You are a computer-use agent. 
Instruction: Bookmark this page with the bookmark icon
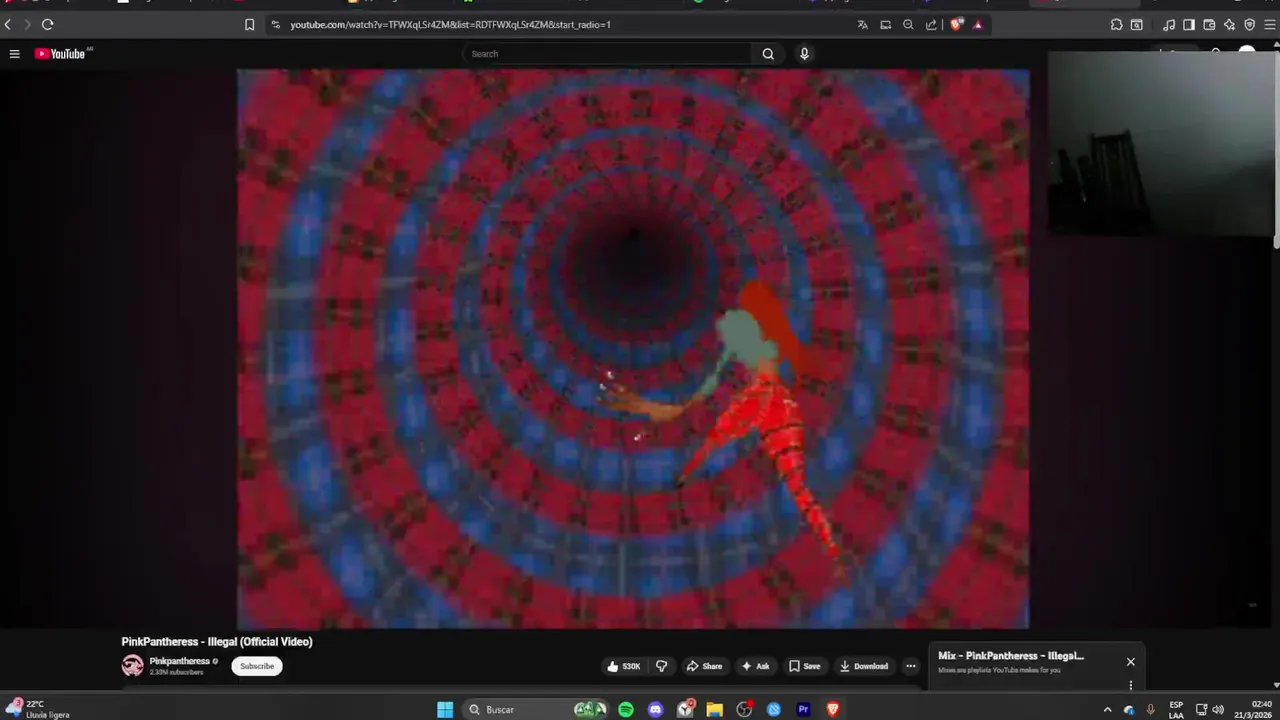(250, 24)
